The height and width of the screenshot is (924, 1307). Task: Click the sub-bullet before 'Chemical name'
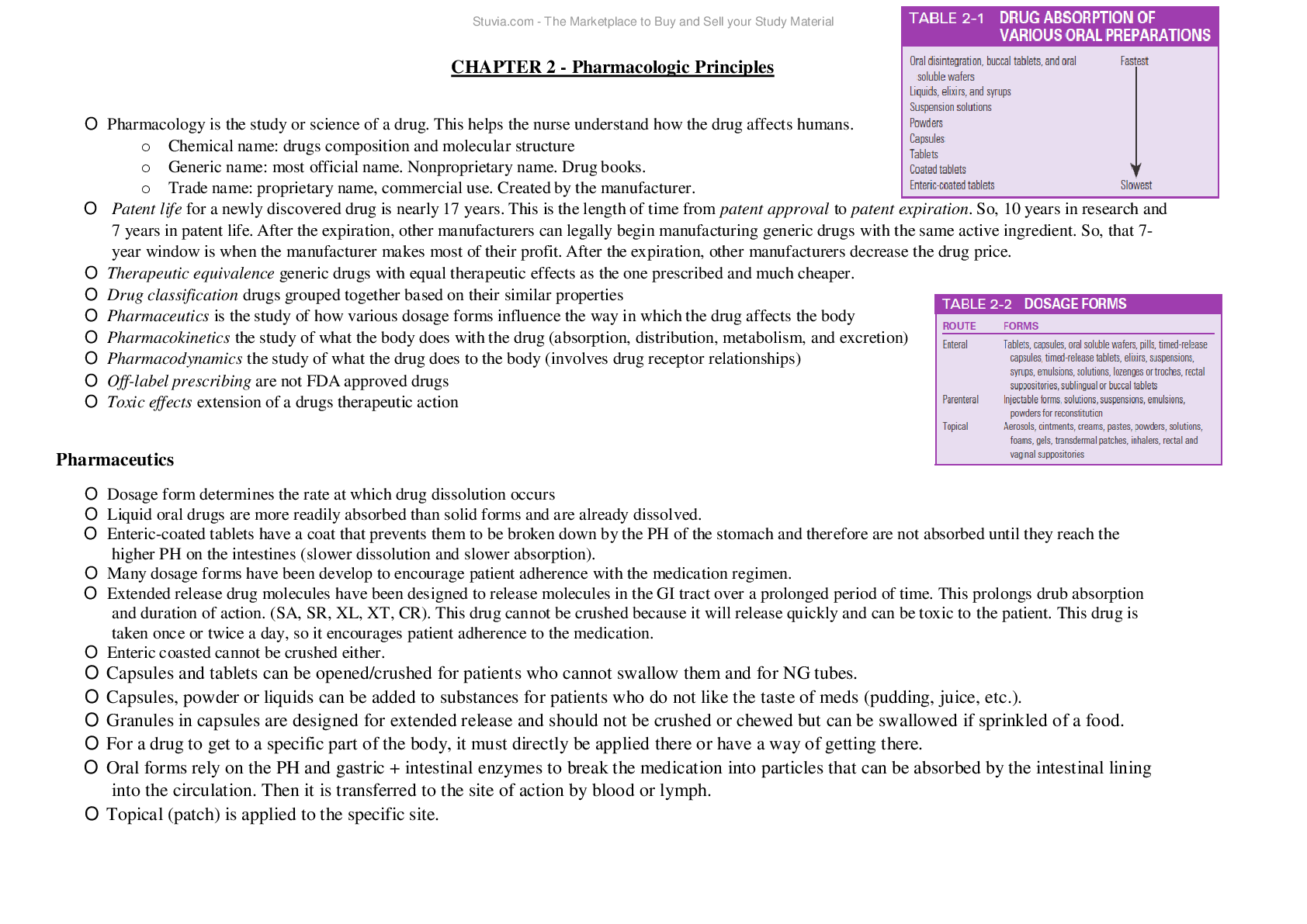(146, 147)
